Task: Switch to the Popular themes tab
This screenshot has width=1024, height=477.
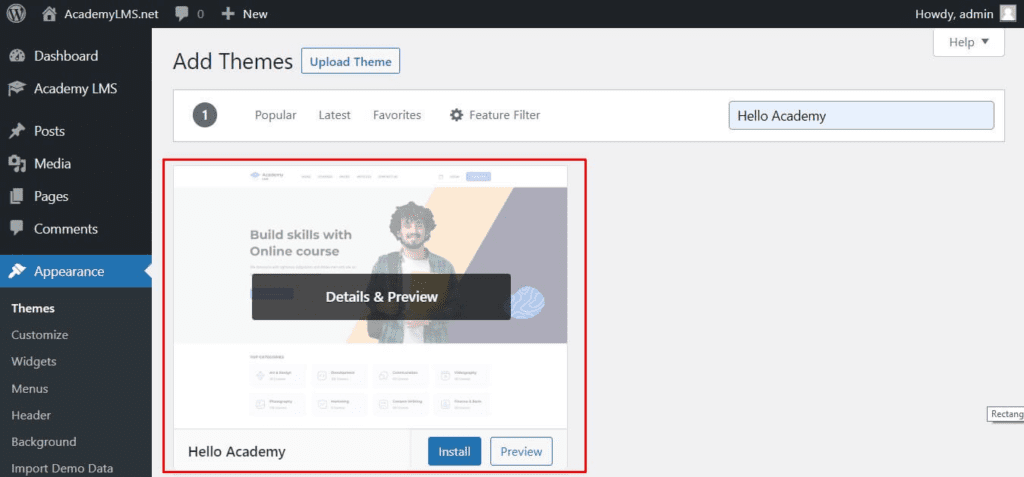Action: pyautogui.click(x=276, y=115)
